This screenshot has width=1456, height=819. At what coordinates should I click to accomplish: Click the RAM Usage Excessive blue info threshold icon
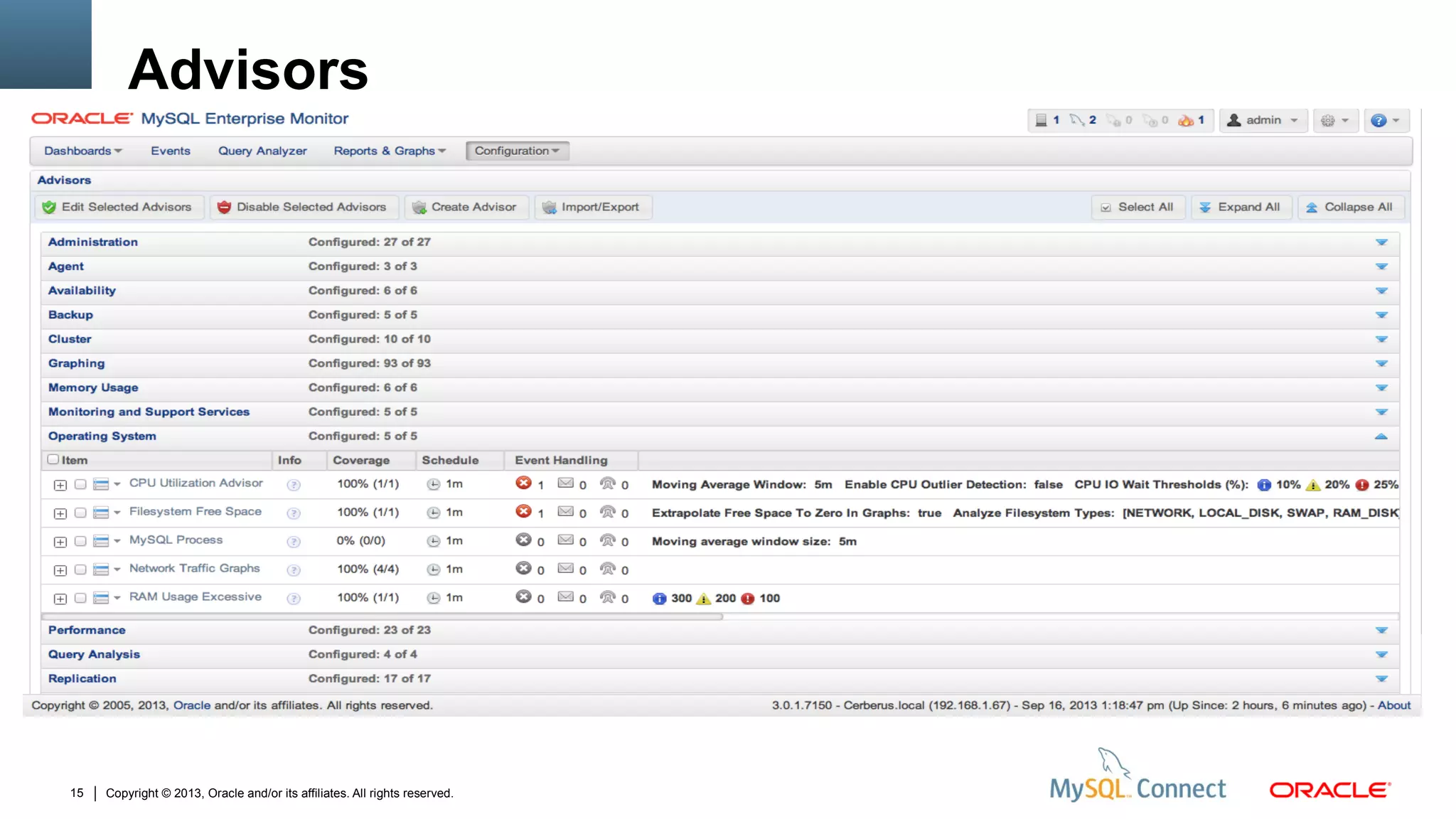pos(659,599)
